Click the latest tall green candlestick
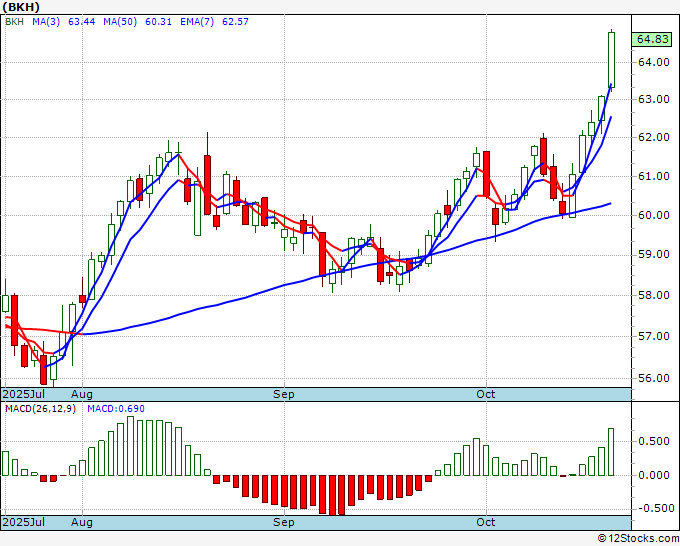Screen dimensions: 680x546 [x=611, y=60]
